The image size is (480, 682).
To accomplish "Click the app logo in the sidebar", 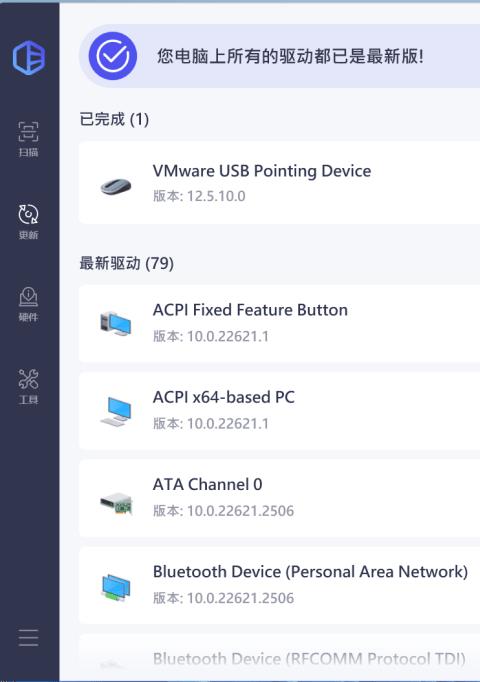I will tap(29, 57).
